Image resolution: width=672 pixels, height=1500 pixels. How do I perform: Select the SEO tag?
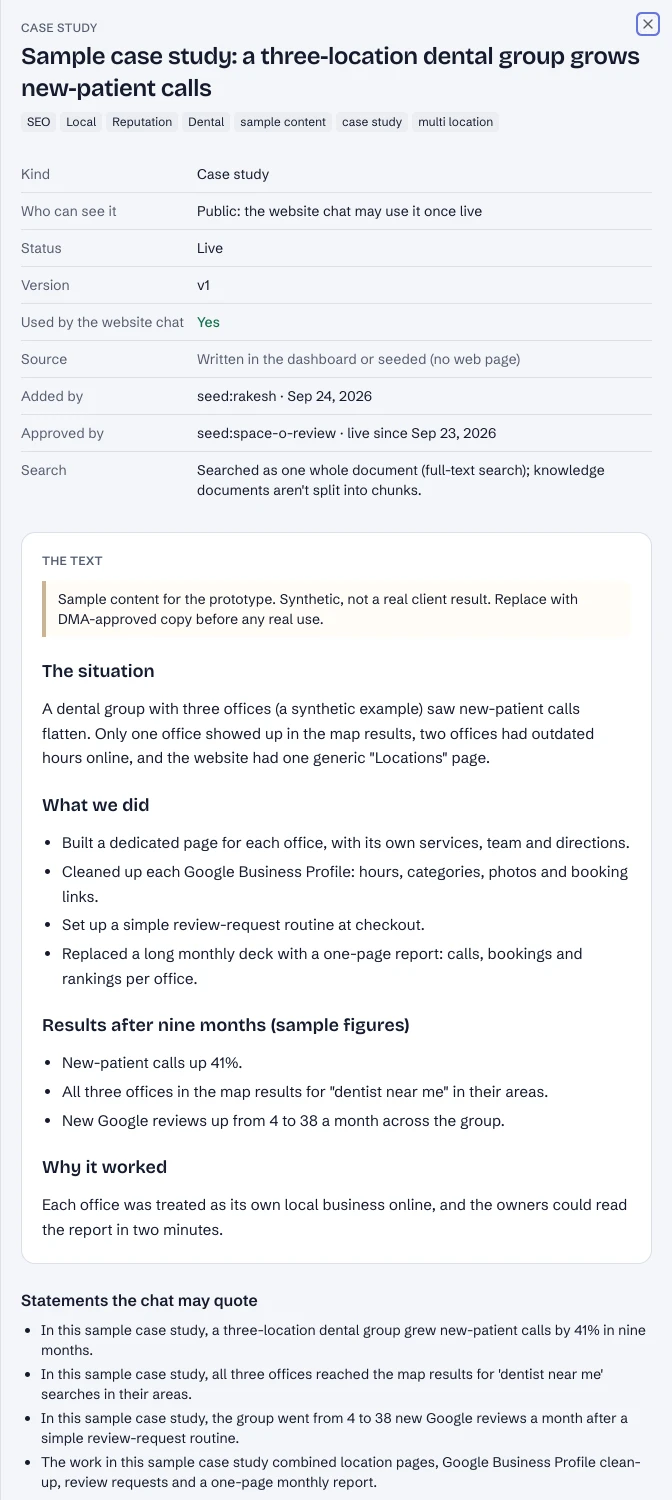click(38, 122)
